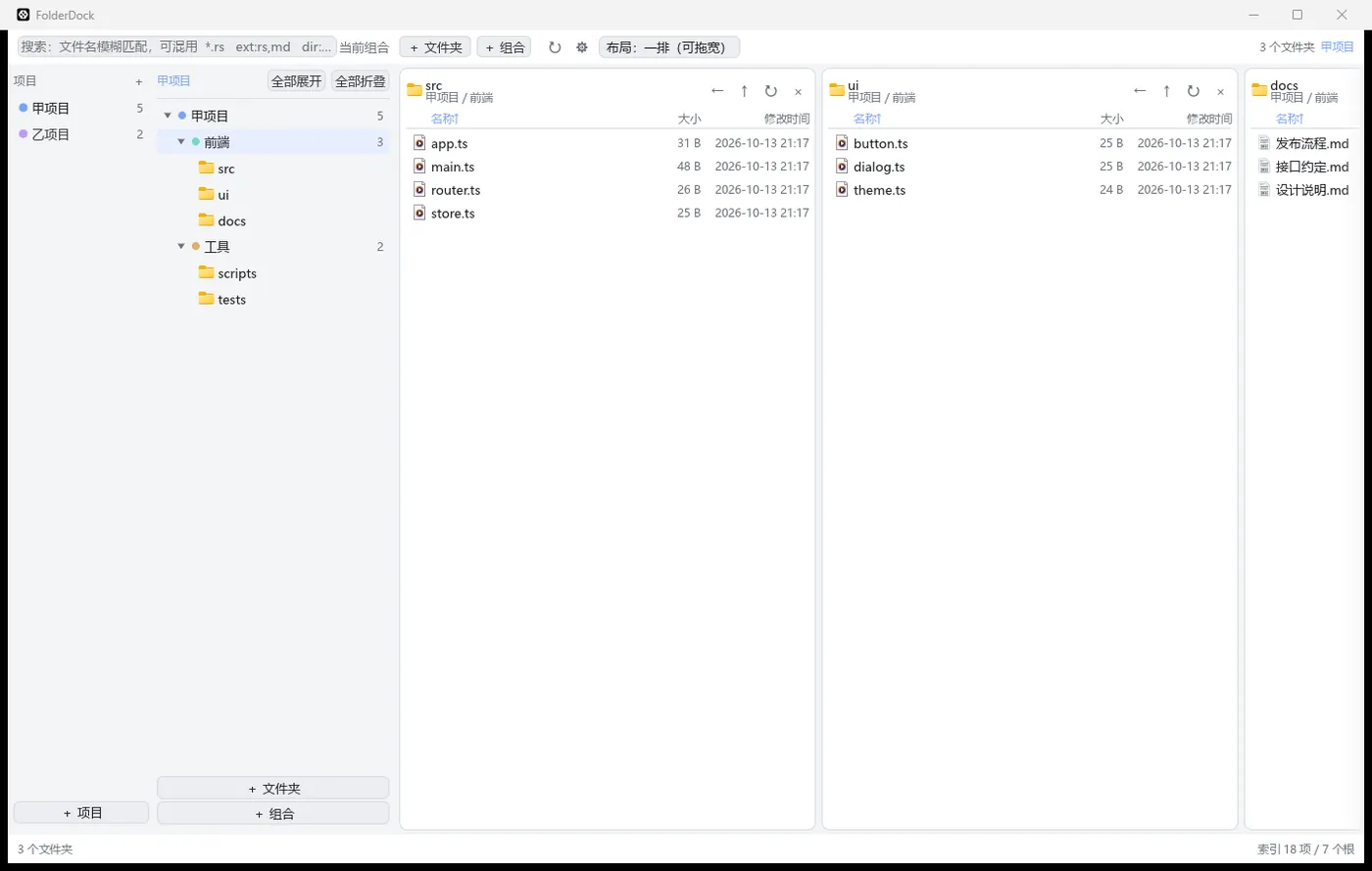Click the + 项目 button

click(81, 812)
